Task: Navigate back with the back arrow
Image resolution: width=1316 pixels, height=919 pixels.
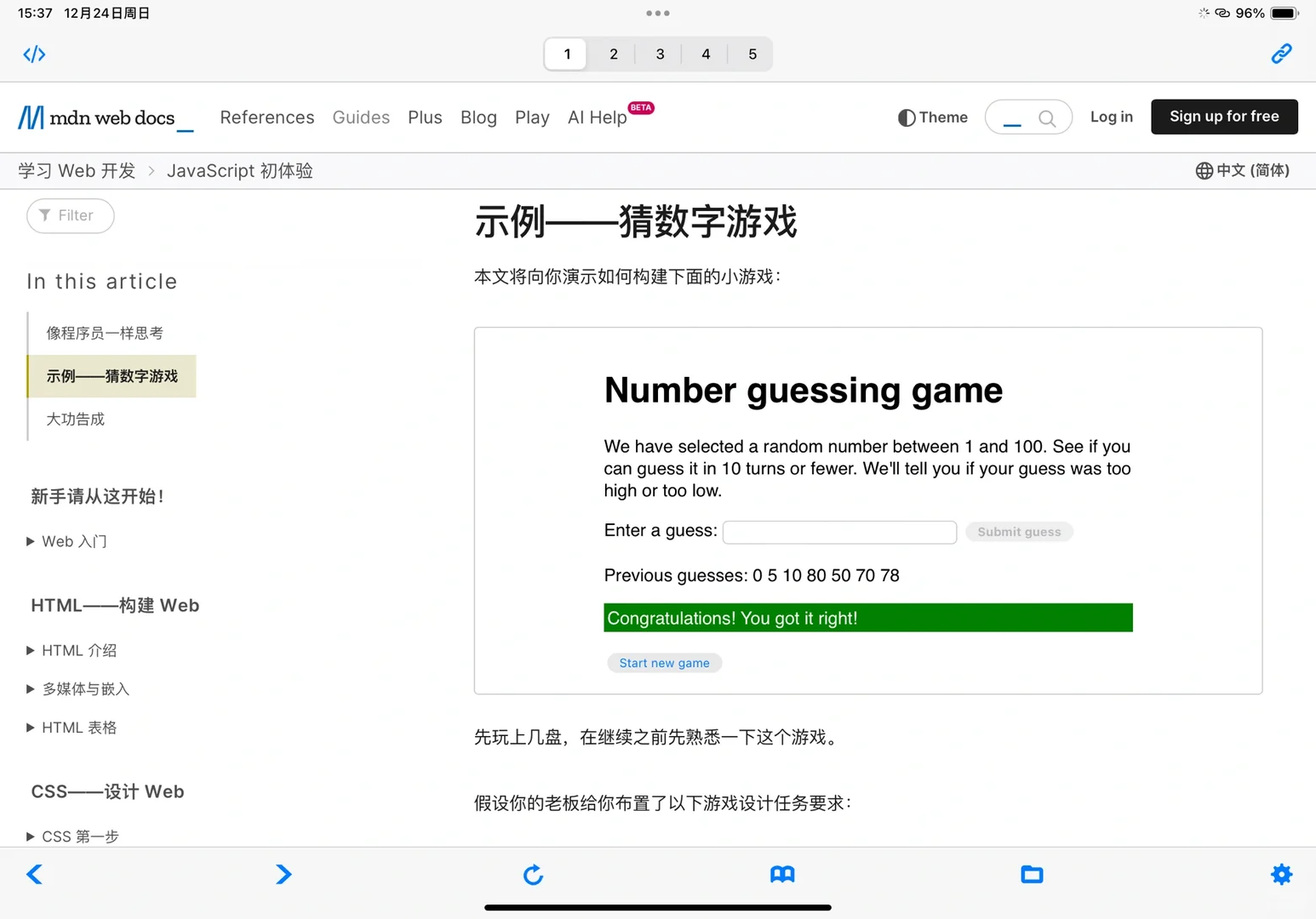Action: [34, 874]
